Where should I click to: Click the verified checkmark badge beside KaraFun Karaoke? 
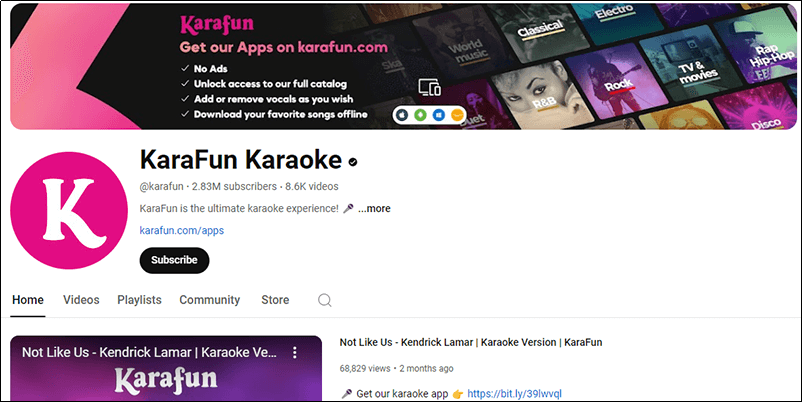click(x=353, y=162)
